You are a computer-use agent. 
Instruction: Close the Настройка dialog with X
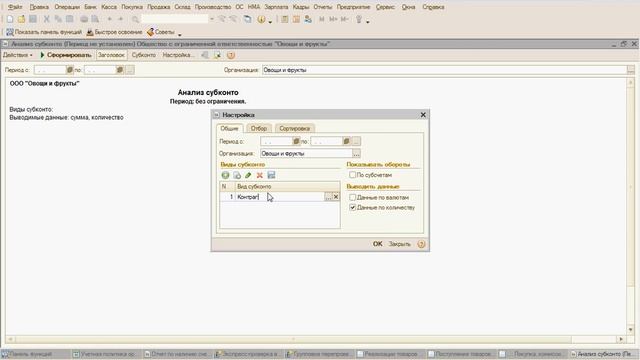click(x=423, y=115)
